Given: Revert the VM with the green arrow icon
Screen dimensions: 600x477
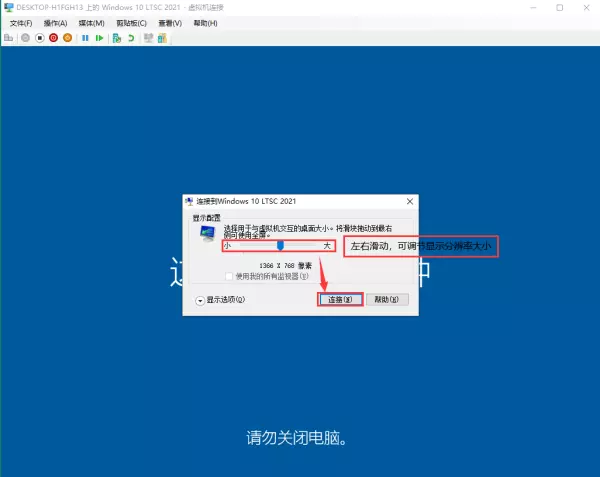Looking at the screenshot, I should point(131,38).
